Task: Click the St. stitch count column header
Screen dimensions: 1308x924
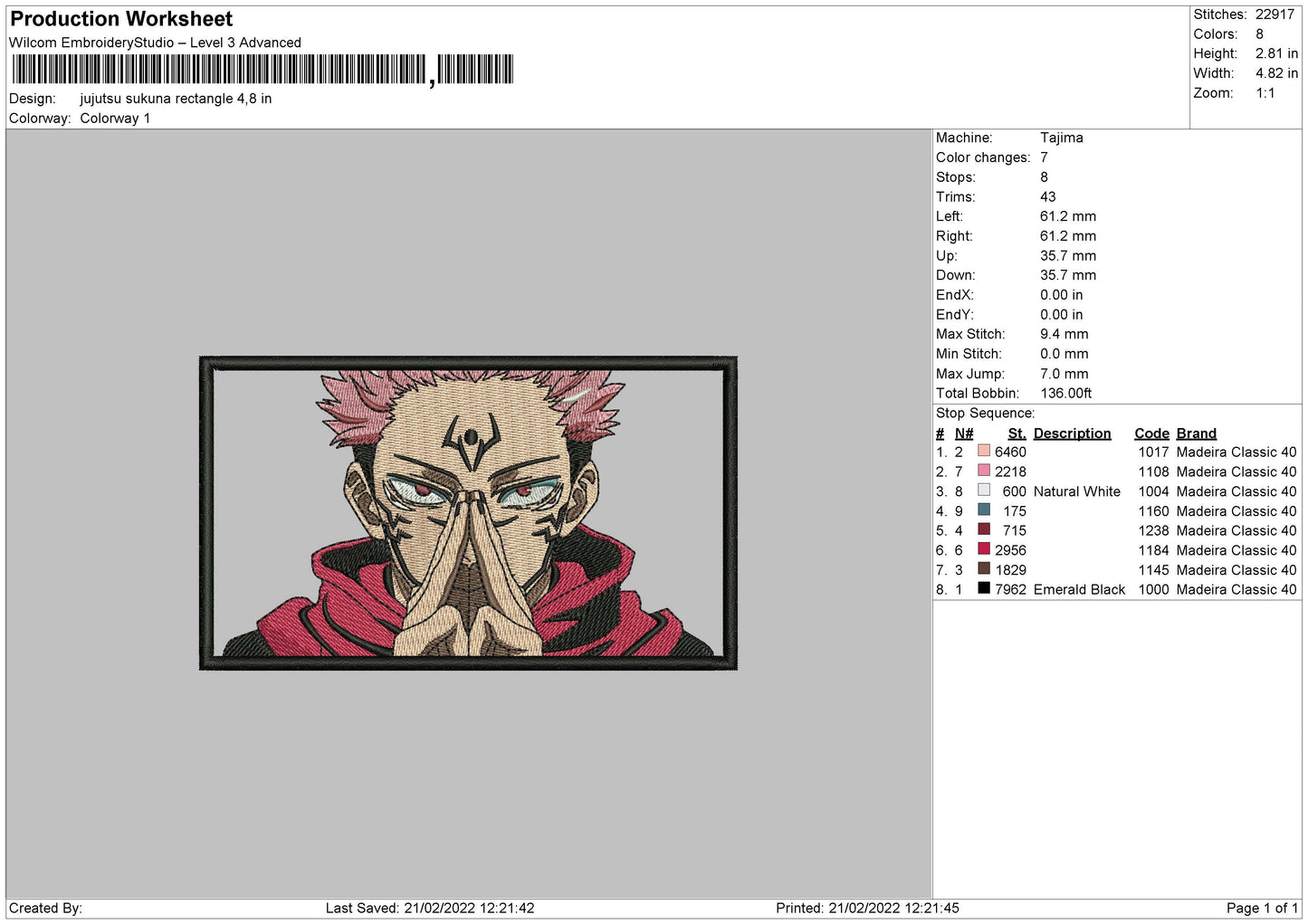Action: [1017, 433]
